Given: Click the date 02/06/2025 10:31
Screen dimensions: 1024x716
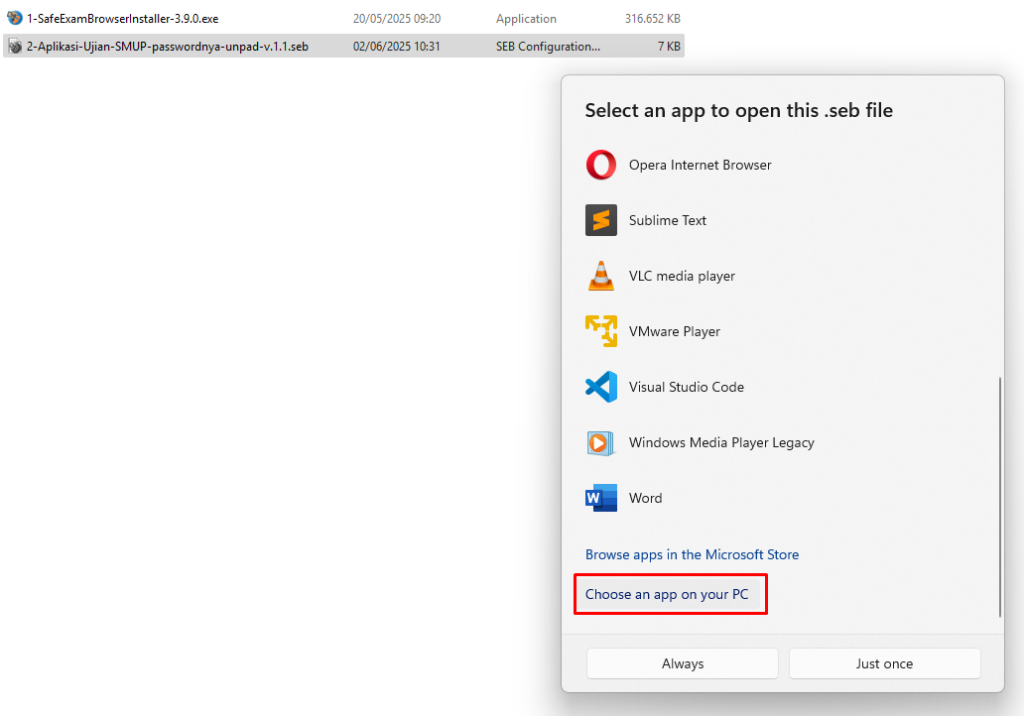Looking at the screenshot, I should 396,46.
